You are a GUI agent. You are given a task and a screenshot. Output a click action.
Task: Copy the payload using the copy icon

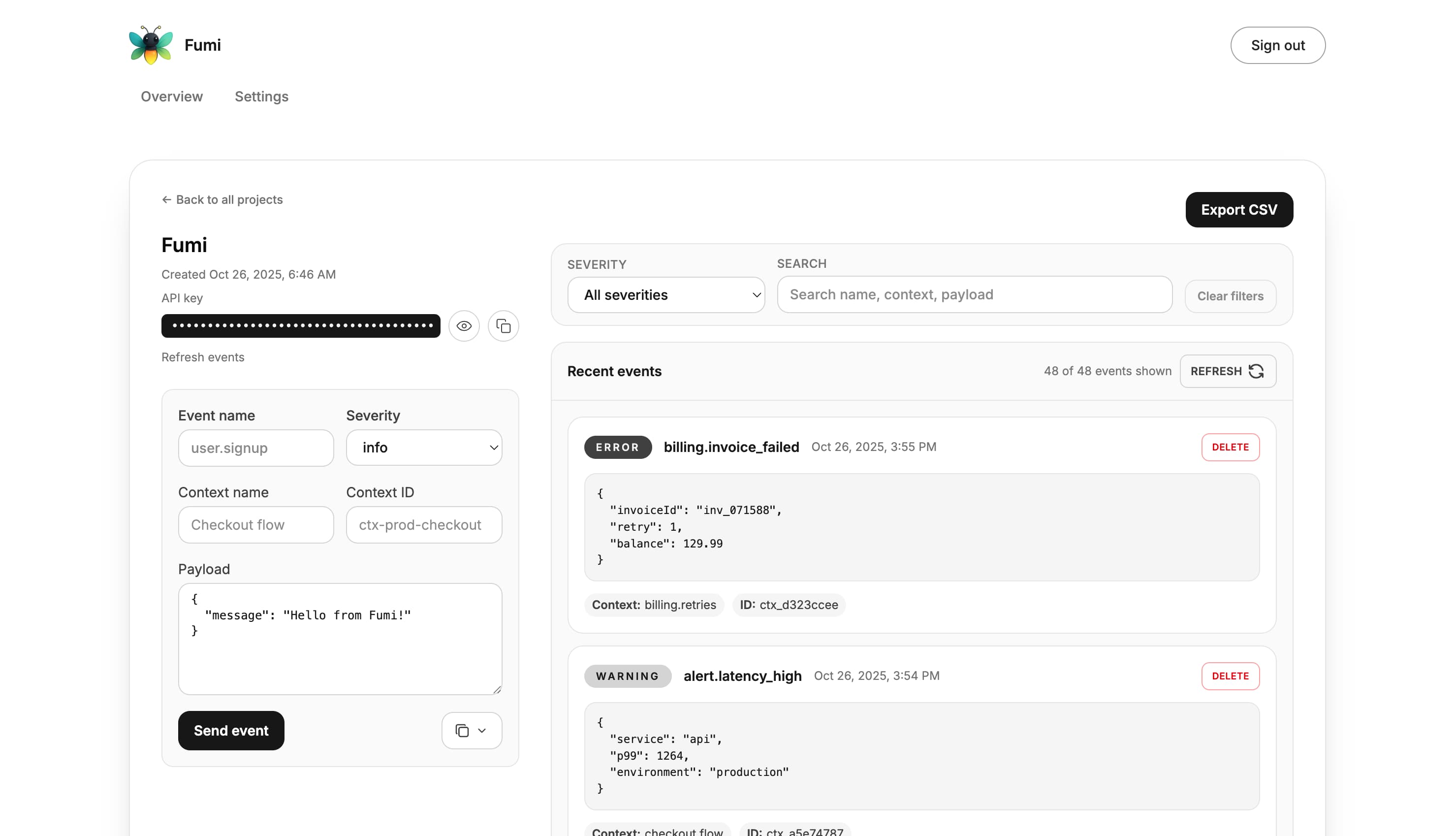click(463, 730)
